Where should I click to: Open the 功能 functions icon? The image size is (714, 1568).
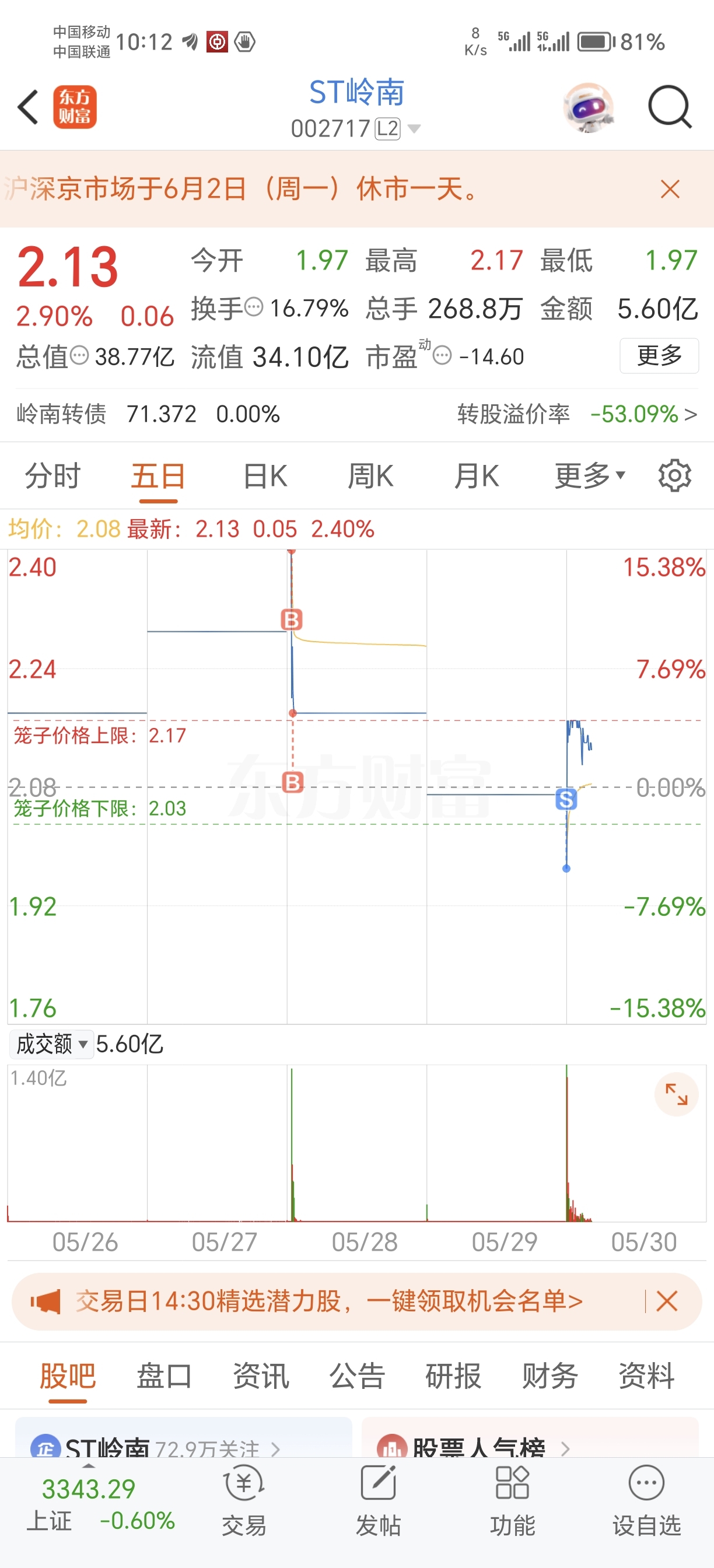coord(513,1500)
